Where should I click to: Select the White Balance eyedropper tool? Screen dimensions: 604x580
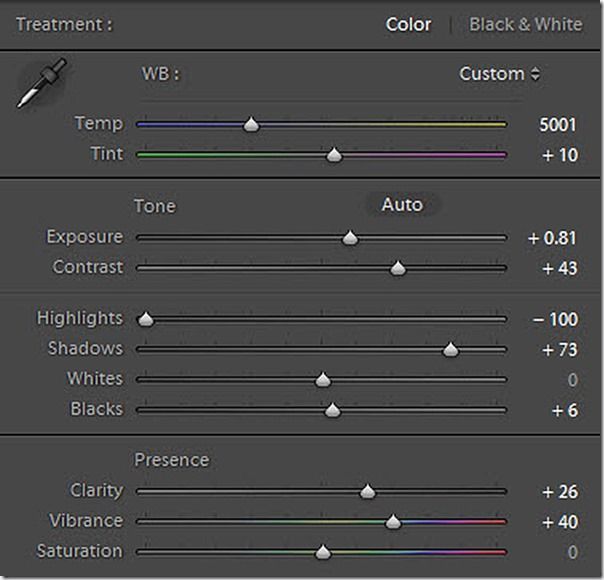[x=40, y=84]
